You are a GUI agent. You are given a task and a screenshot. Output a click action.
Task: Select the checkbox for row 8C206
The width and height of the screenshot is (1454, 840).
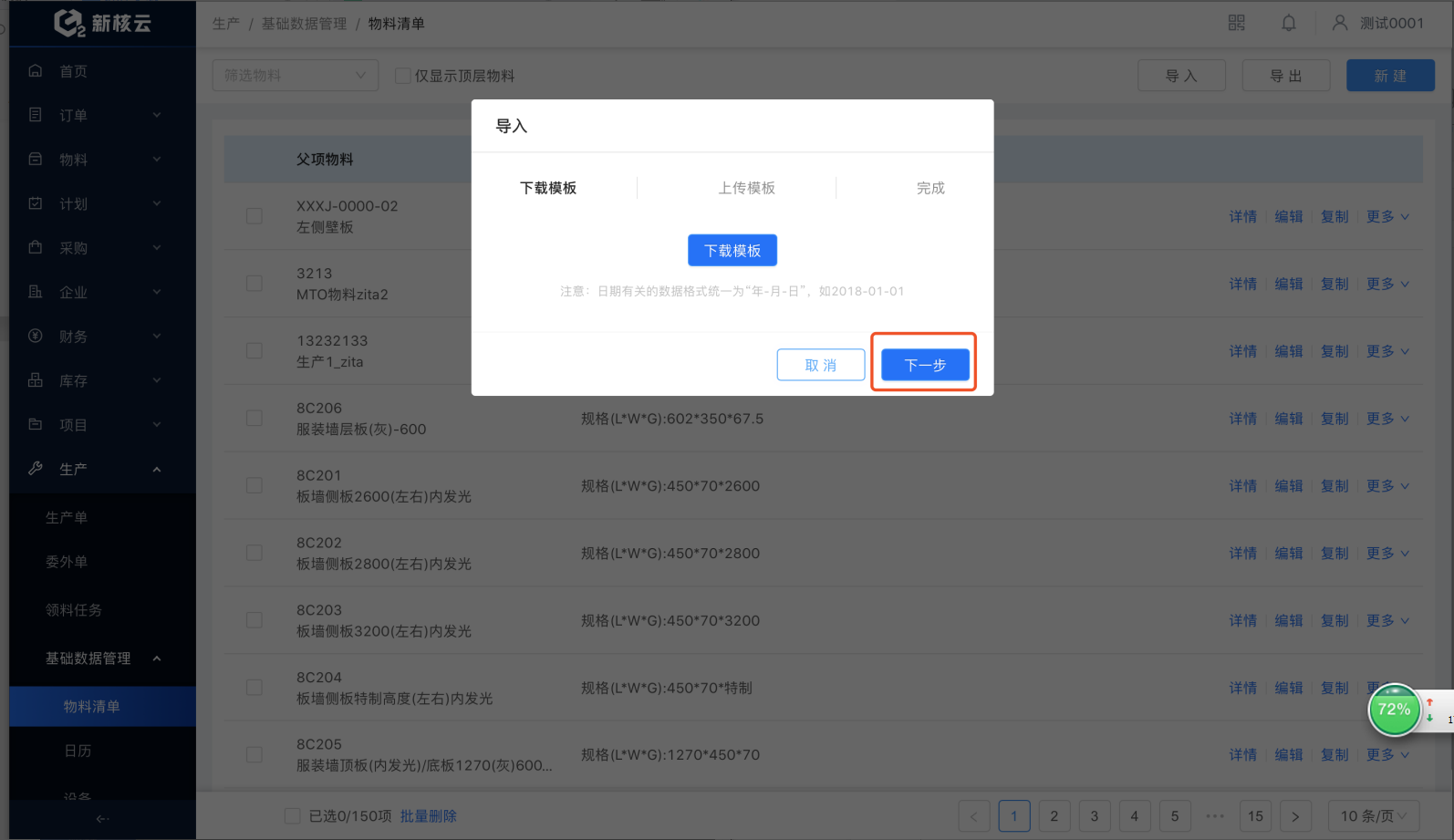point(254,418)
